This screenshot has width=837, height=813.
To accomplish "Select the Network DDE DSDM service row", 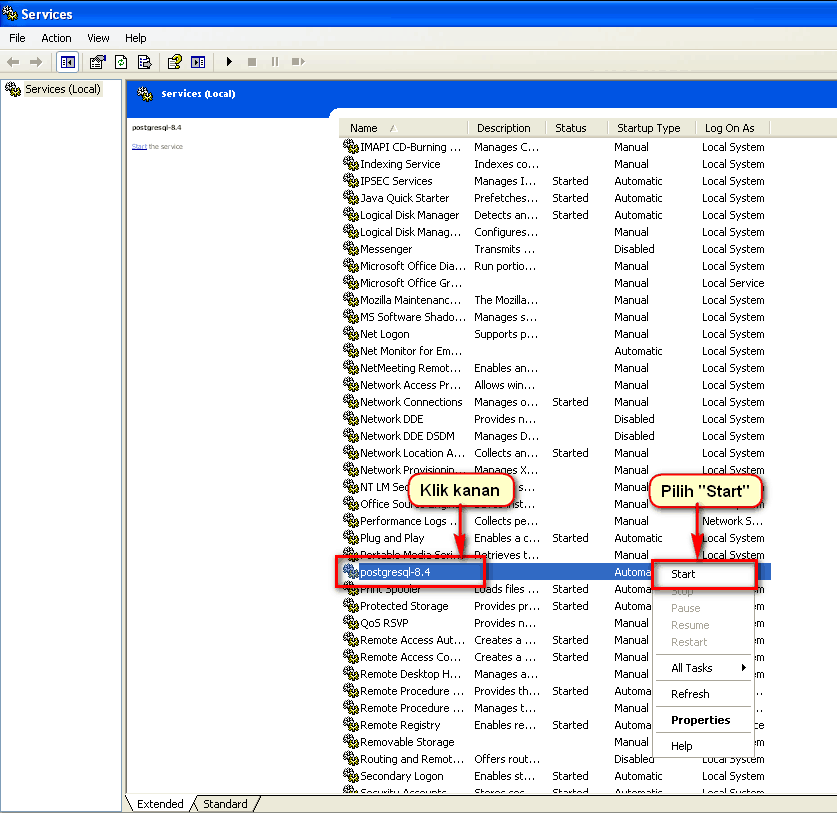I will click(x=555, y=436).
